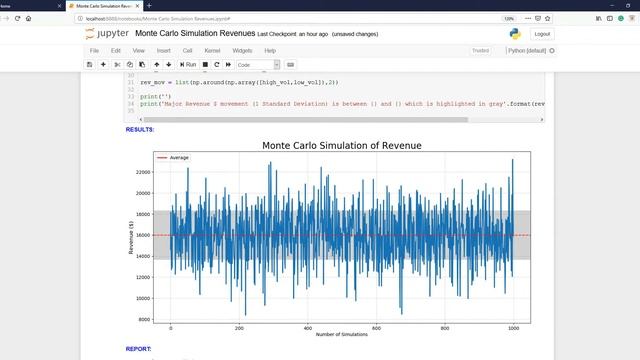Open the Widgets menu
The width and height of the screenshot is (640, 360).
(x=242, y=51)
